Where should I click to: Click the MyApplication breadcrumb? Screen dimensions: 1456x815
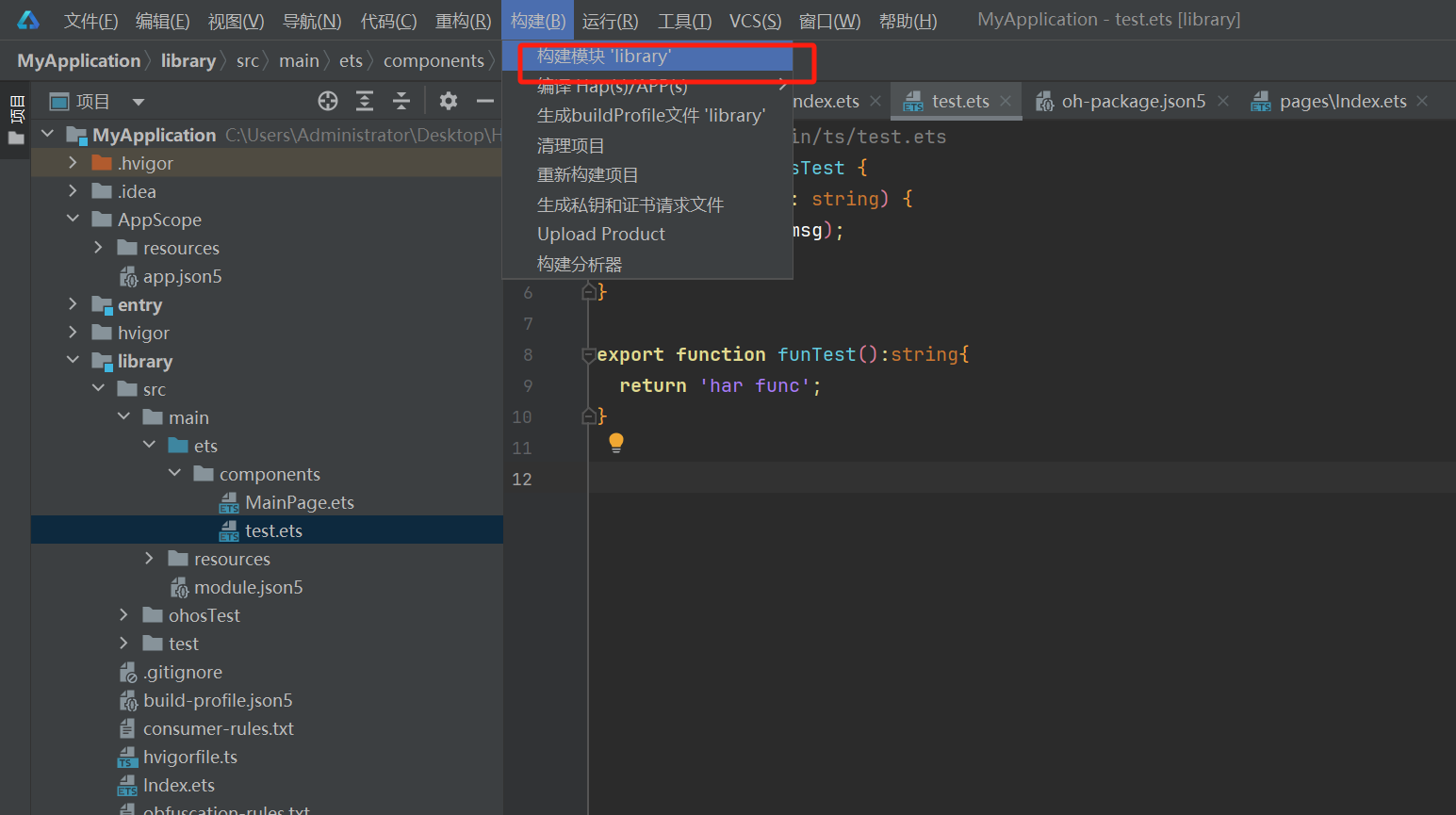(79, 61)
